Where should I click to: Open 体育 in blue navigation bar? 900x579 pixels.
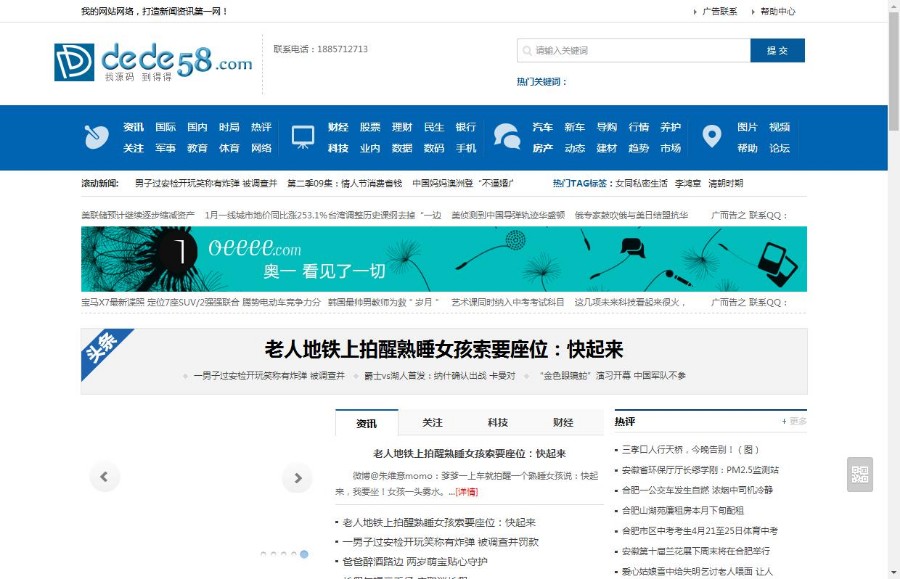click(229, 148)
